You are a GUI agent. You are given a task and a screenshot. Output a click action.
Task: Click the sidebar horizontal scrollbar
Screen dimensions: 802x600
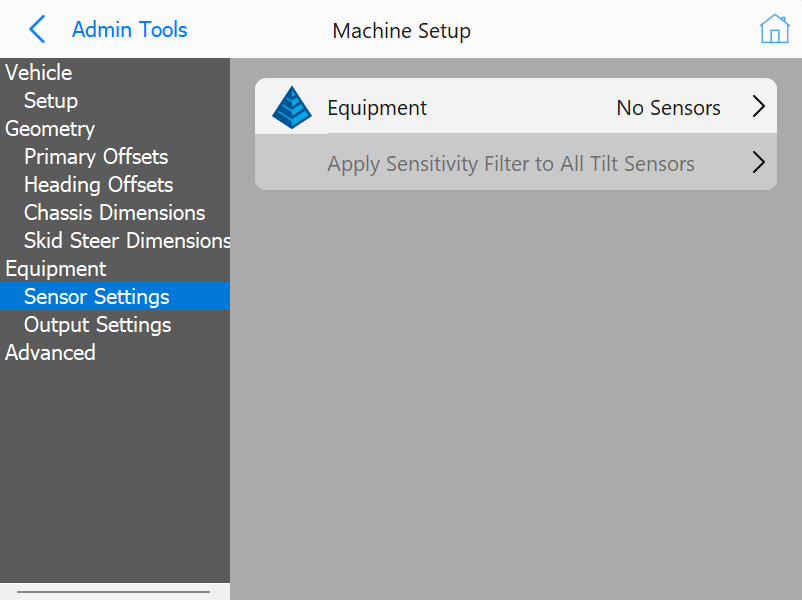114,592
